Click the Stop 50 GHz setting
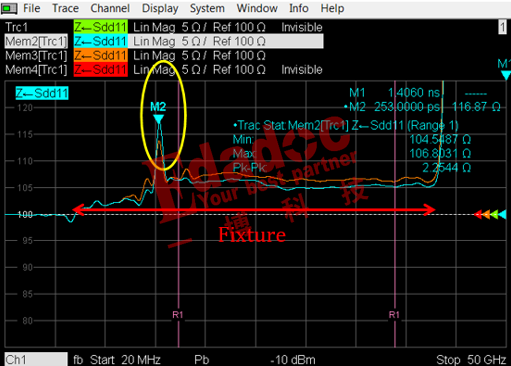The width and height of the screenshot is (511, 366). coord(471,360)
